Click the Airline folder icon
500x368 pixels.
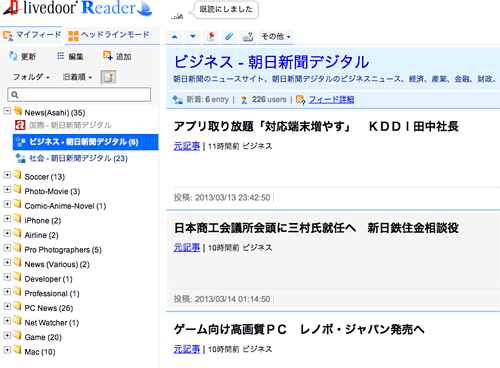click(17, 233)
